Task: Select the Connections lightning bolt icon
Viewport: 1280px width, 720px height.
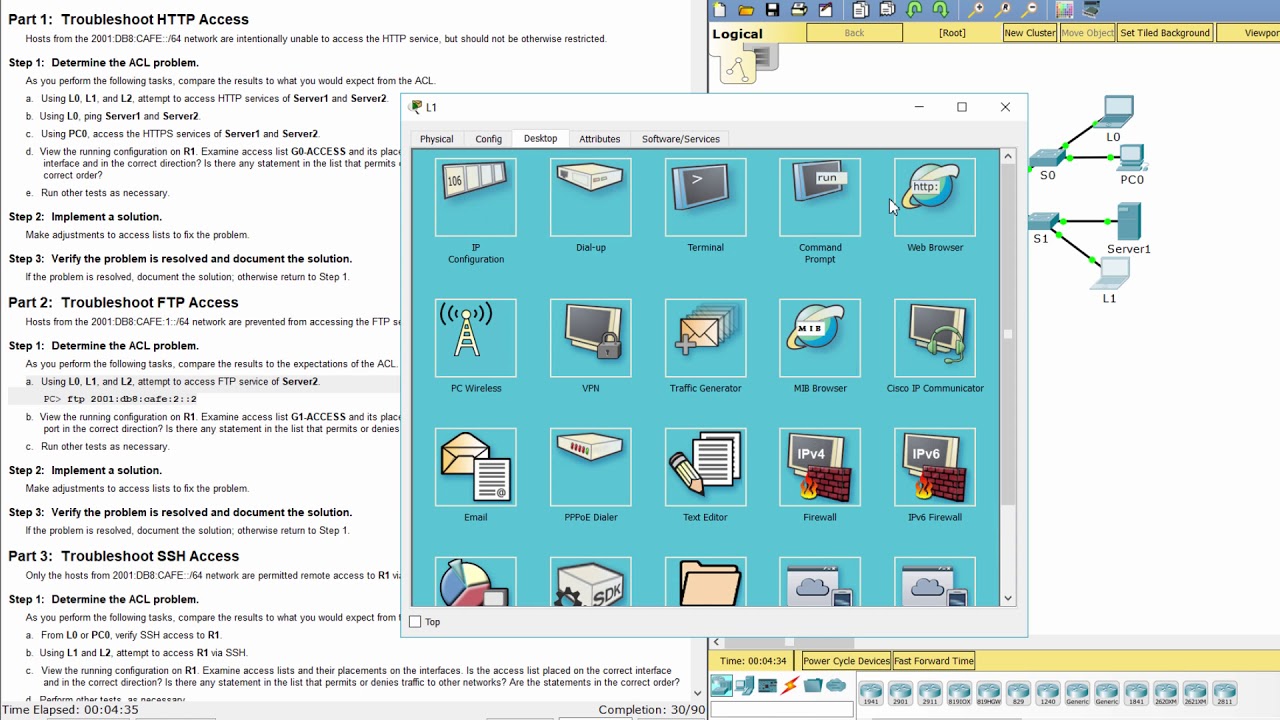Action: pos(791,686)
